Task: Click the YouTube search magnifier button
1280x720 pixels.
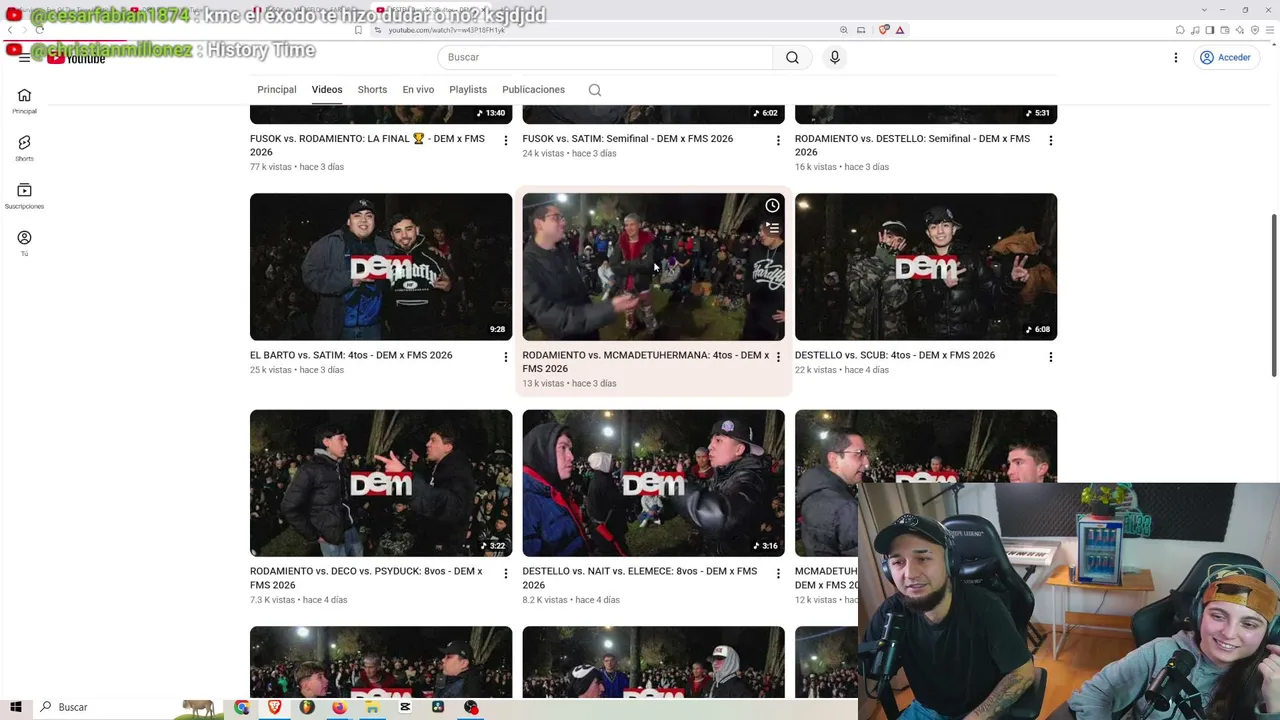Action: click(792, 57)
